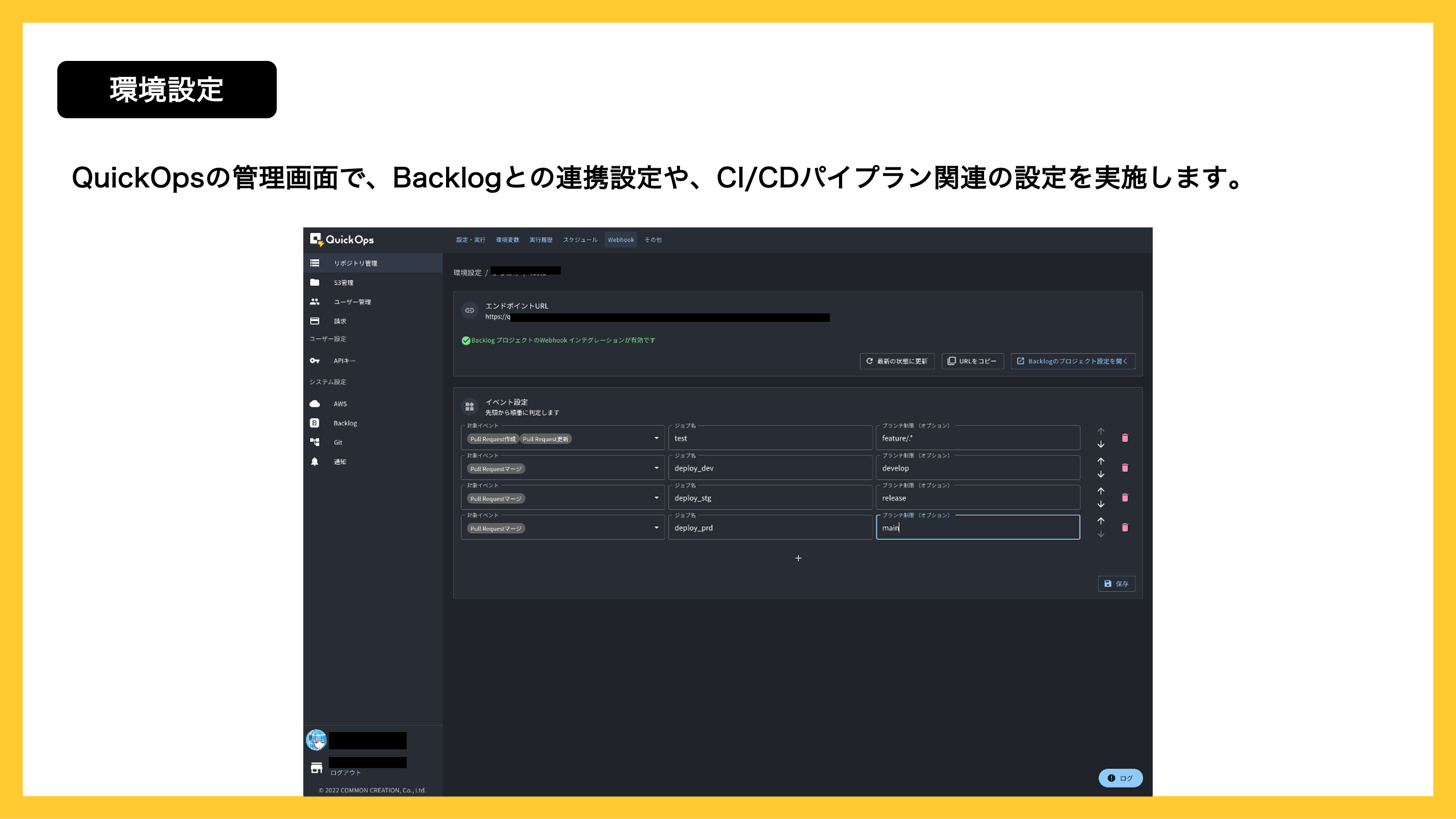
Task: Open the Backlog settings in sidebar
Action: click(x=344, y=423)
